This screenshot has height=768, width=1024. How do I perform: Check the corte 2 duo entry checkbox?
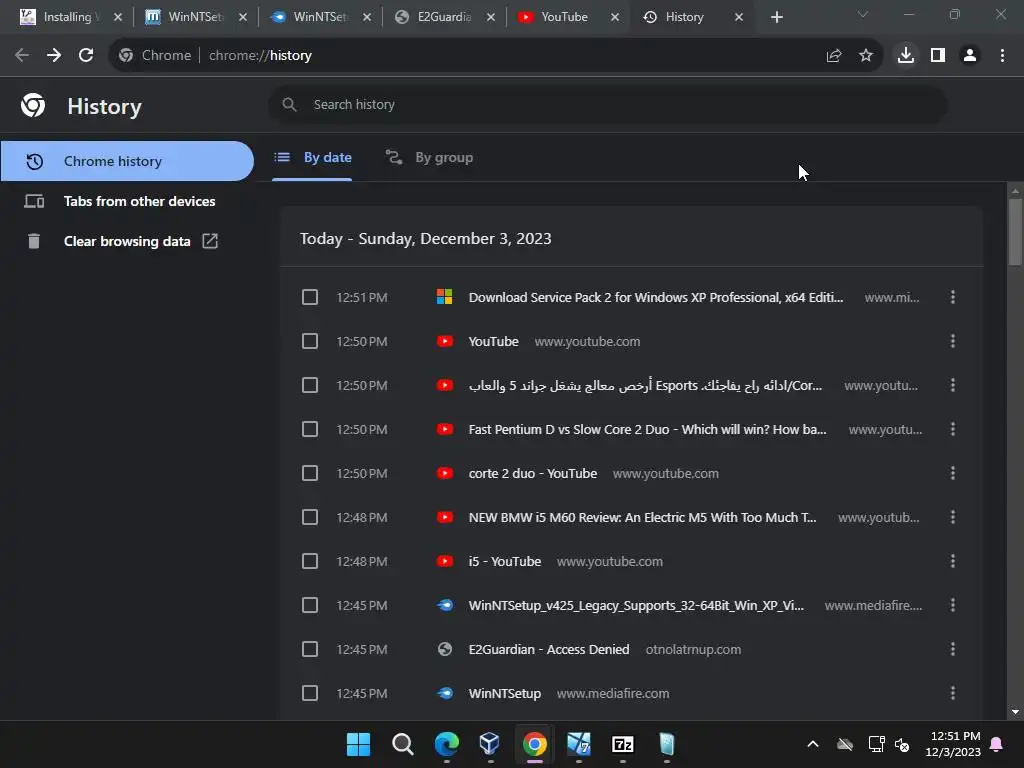(310, 473)
